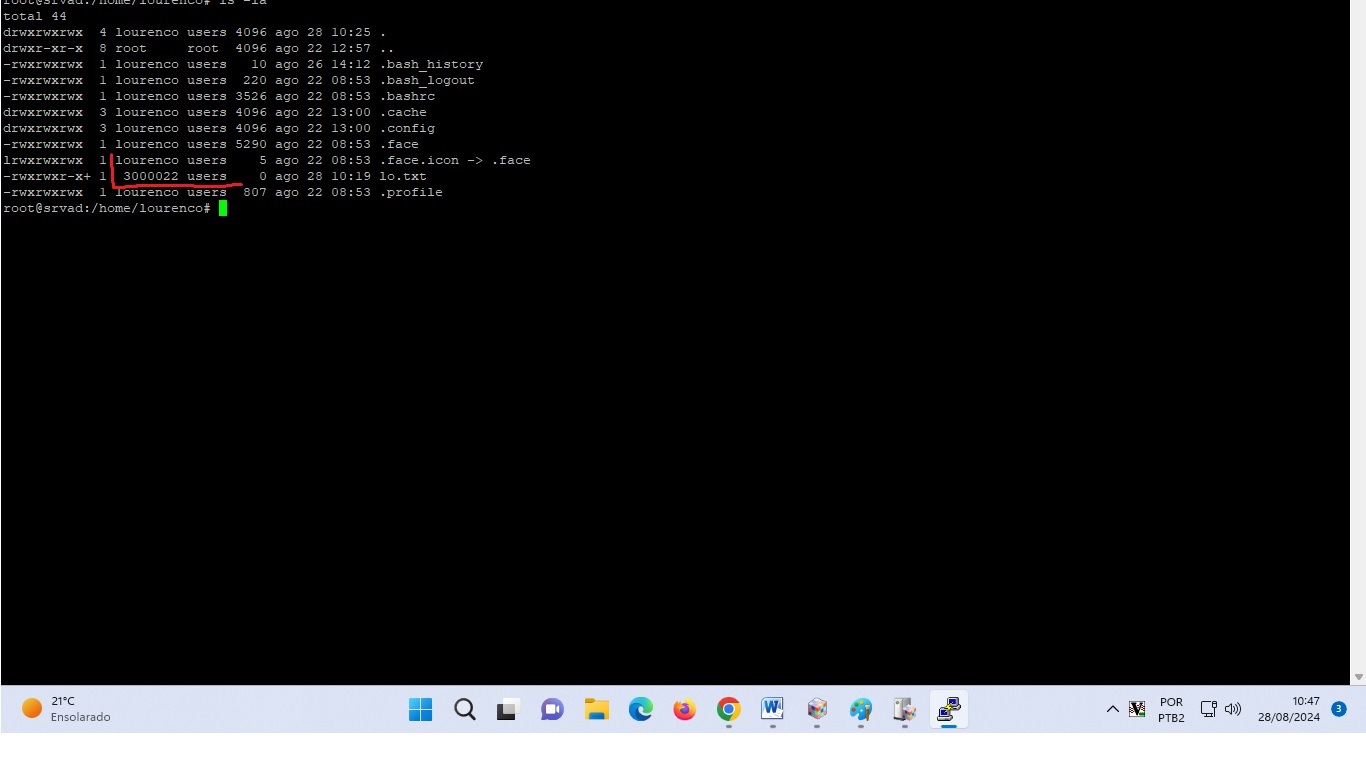Open the colored cube app in taskbar

tap(817, 709)
